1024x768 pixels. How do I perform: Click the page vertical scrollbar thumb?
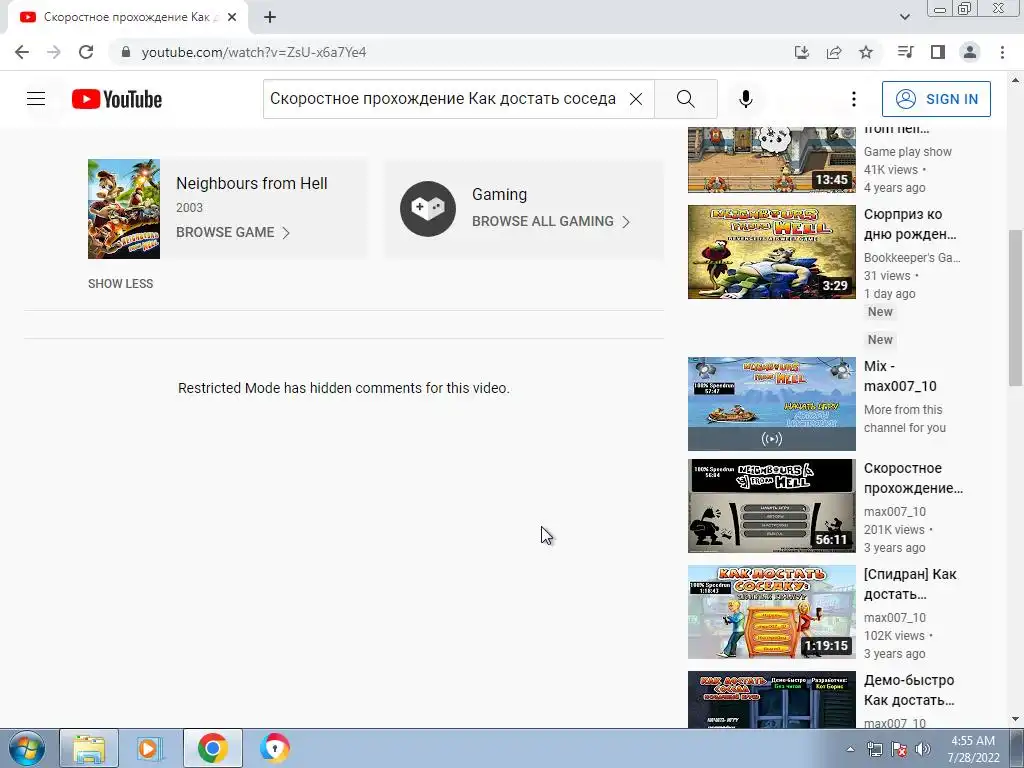(x=1015, y=307)
